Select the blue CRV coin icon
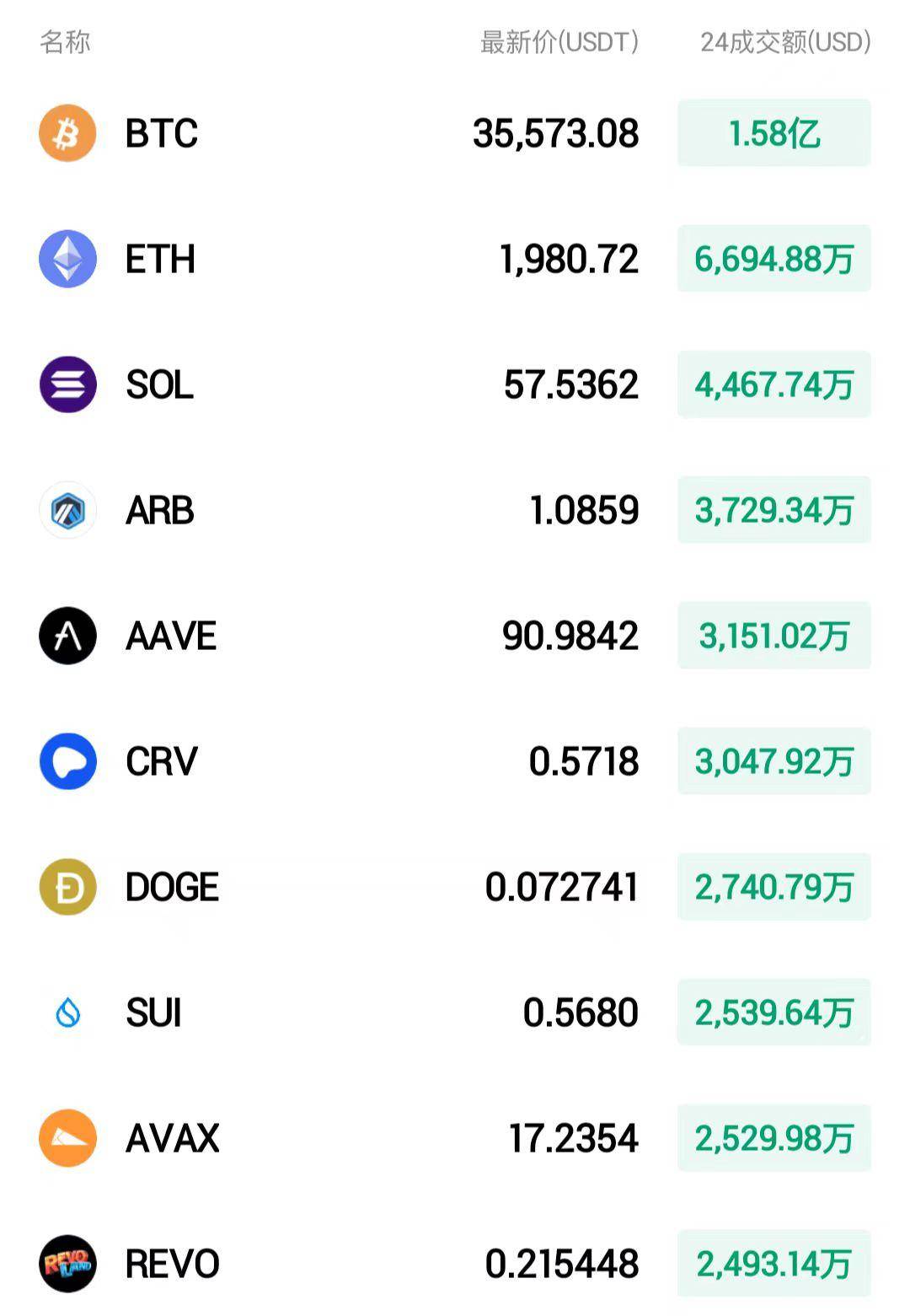The image size is (910, 1316). (67, 761)
